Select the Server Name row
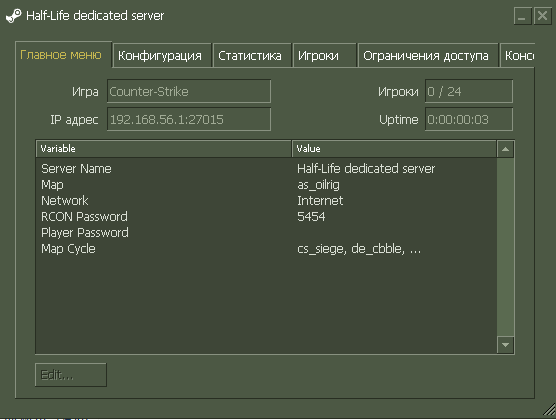The height and width of the screenshot is (420, 556). click(266, 169)
